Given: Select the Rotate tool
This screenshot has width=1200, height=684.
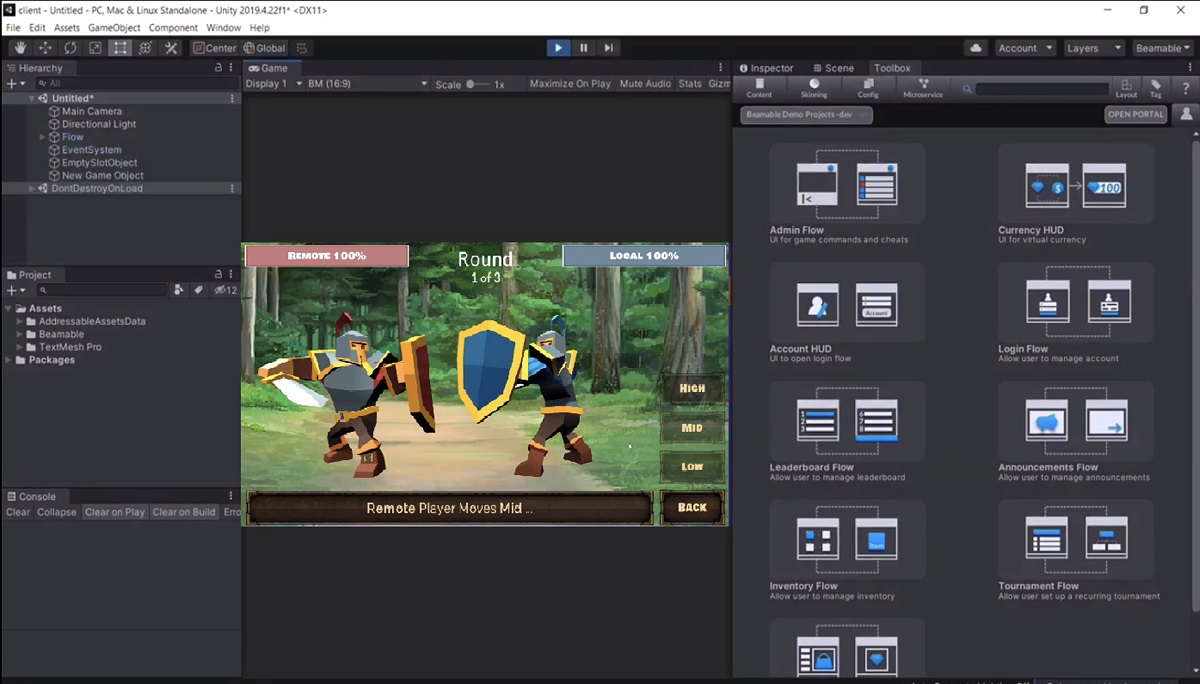Looking at the screenshot, I should click(70, 48).
